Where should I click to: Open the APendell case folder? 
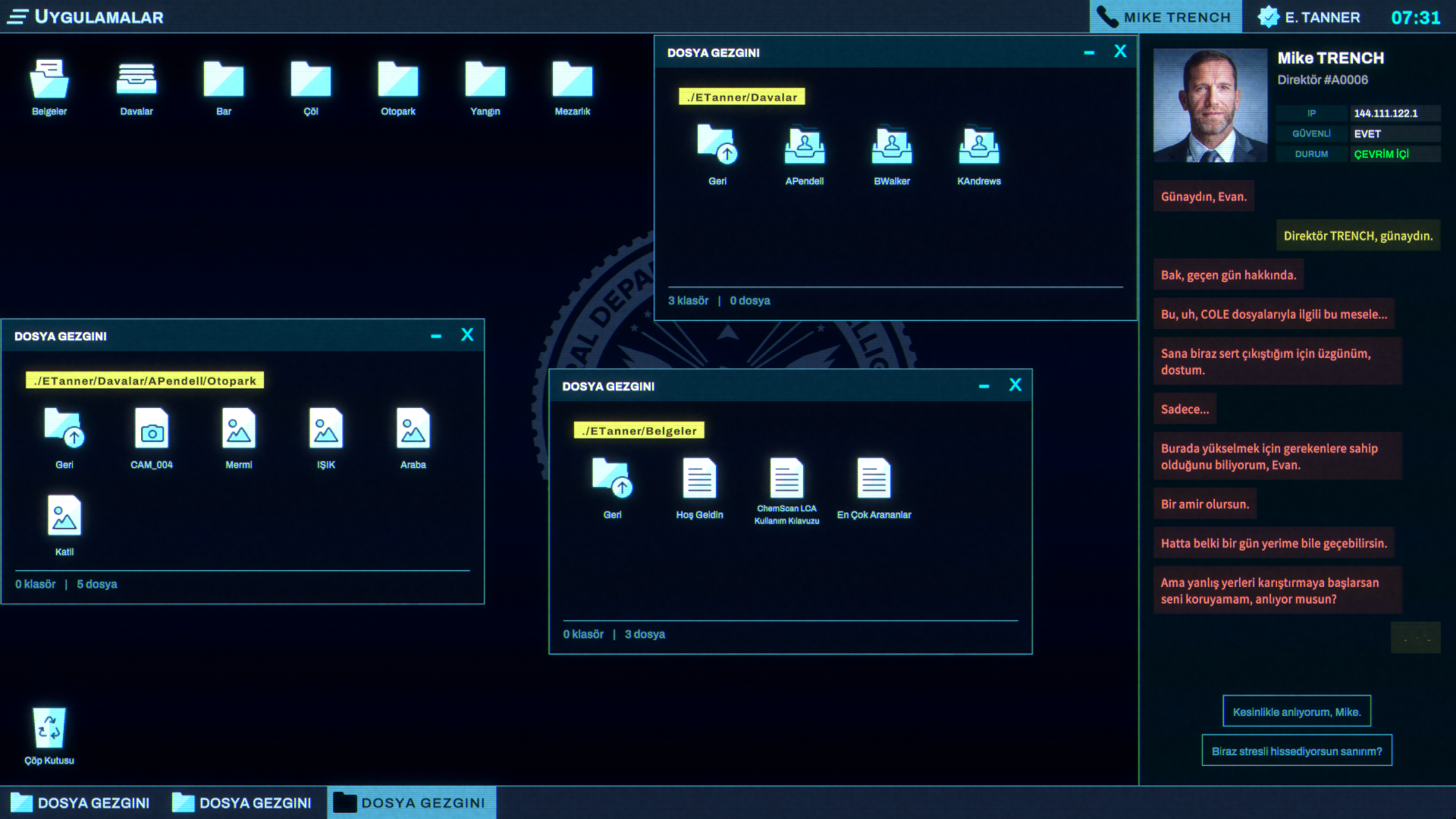point(805,146)
